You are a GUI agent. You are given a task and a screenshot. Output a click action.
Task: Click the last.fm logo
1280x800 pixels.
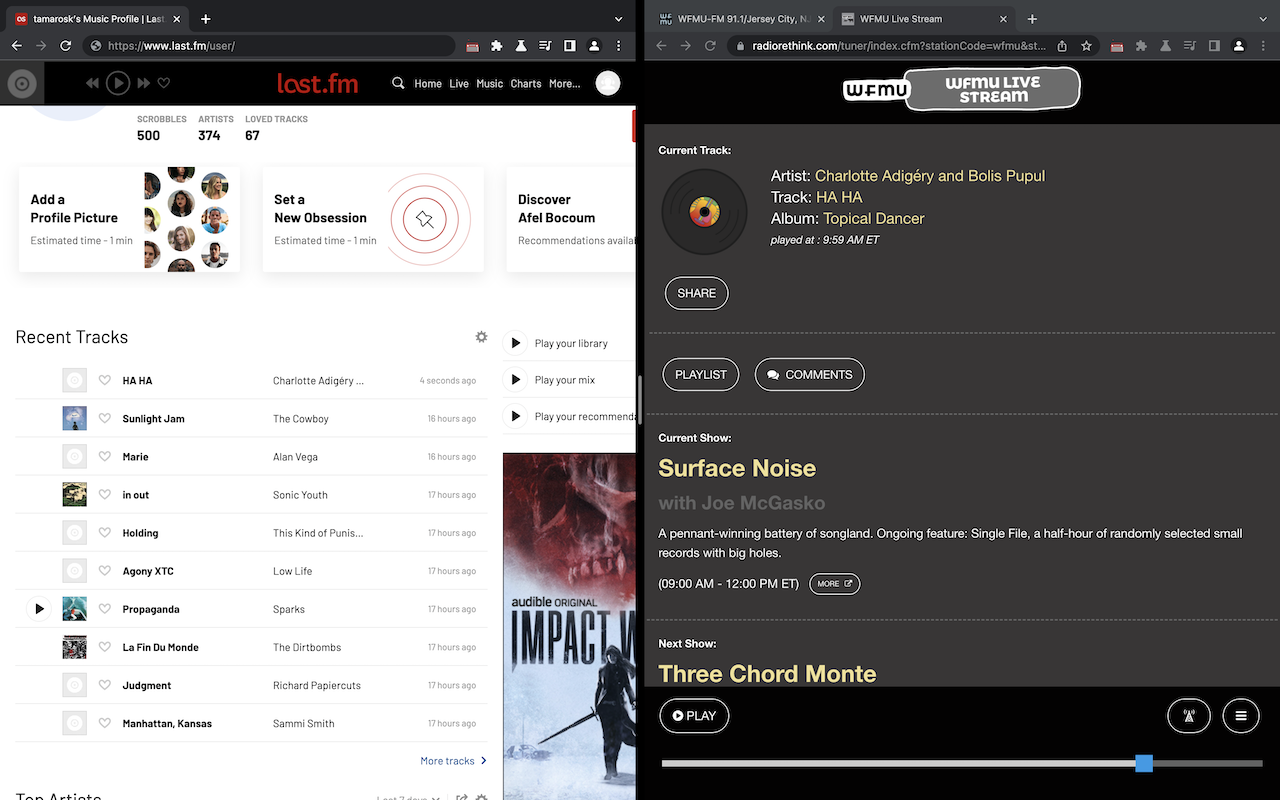317,84
